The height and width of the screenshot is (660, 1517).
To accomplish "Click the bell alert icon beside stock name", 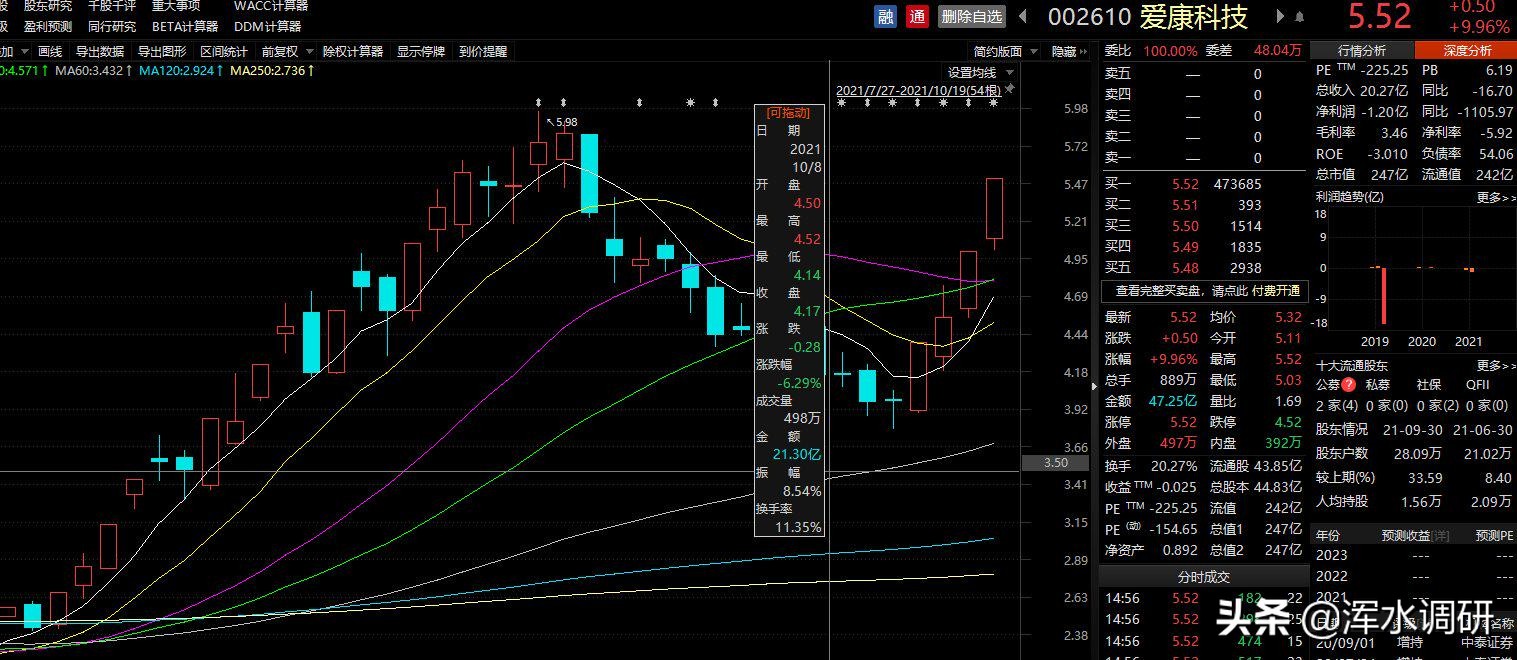I will click(x=1299, y=17).
